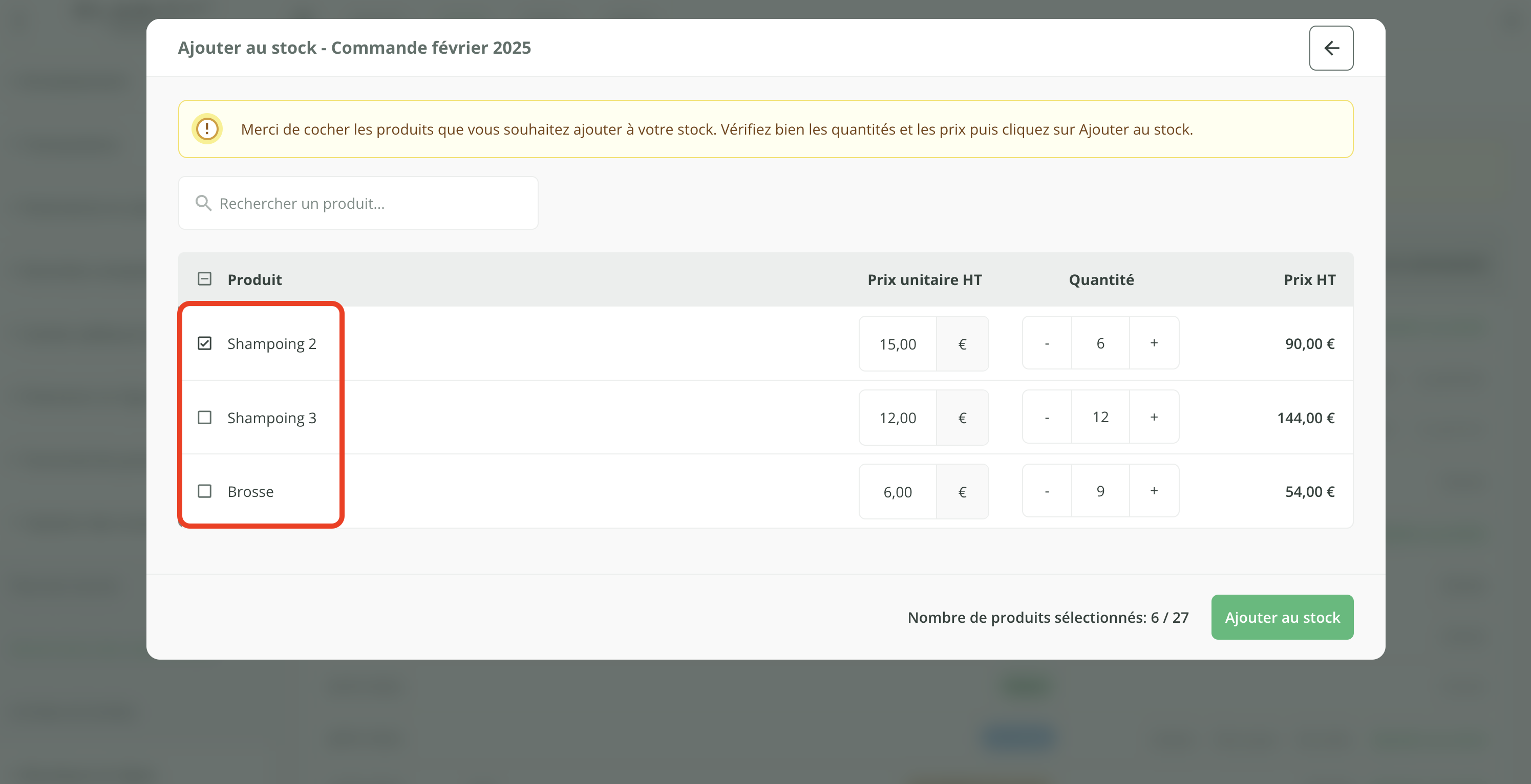Uncheck the Shampoing 2 checkbox
The height and width of the screenshot is (784, 1531).
tap(204, 343)
